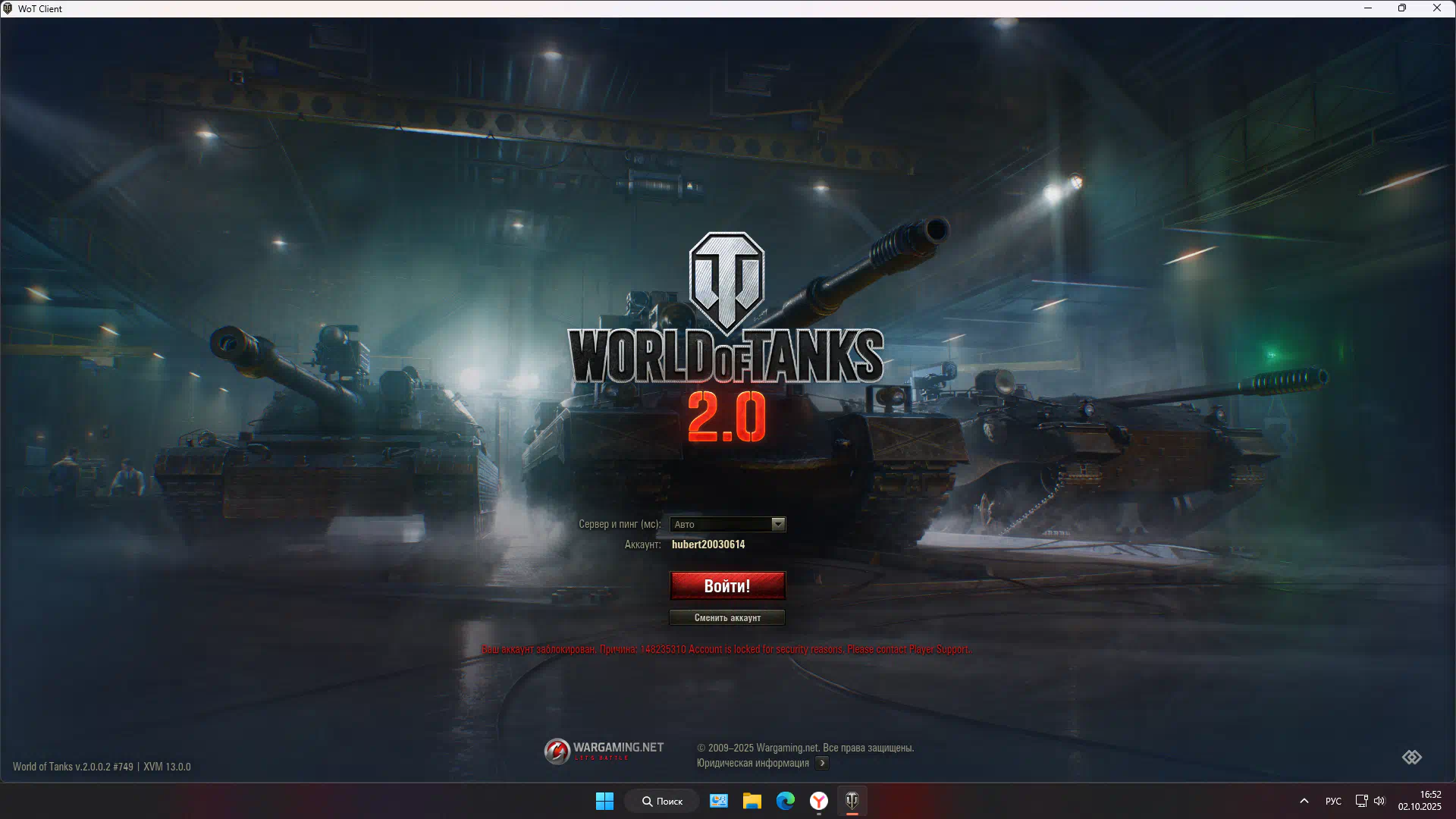Viewport: 1456px width, 819px height.
Task: Click the server dropdown arrow
Action: tap(778, 524)
